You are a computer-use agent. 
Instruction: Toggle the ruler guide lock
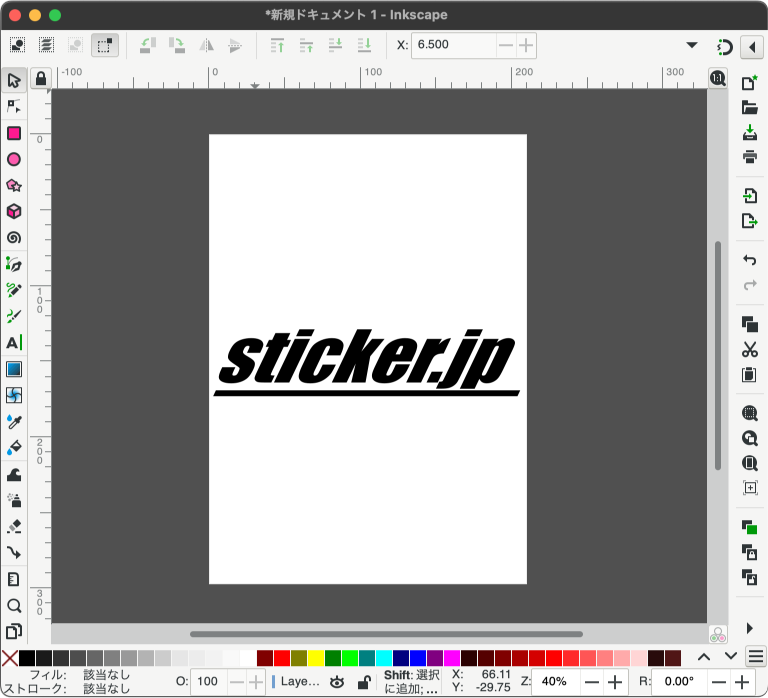click(41, 78)
